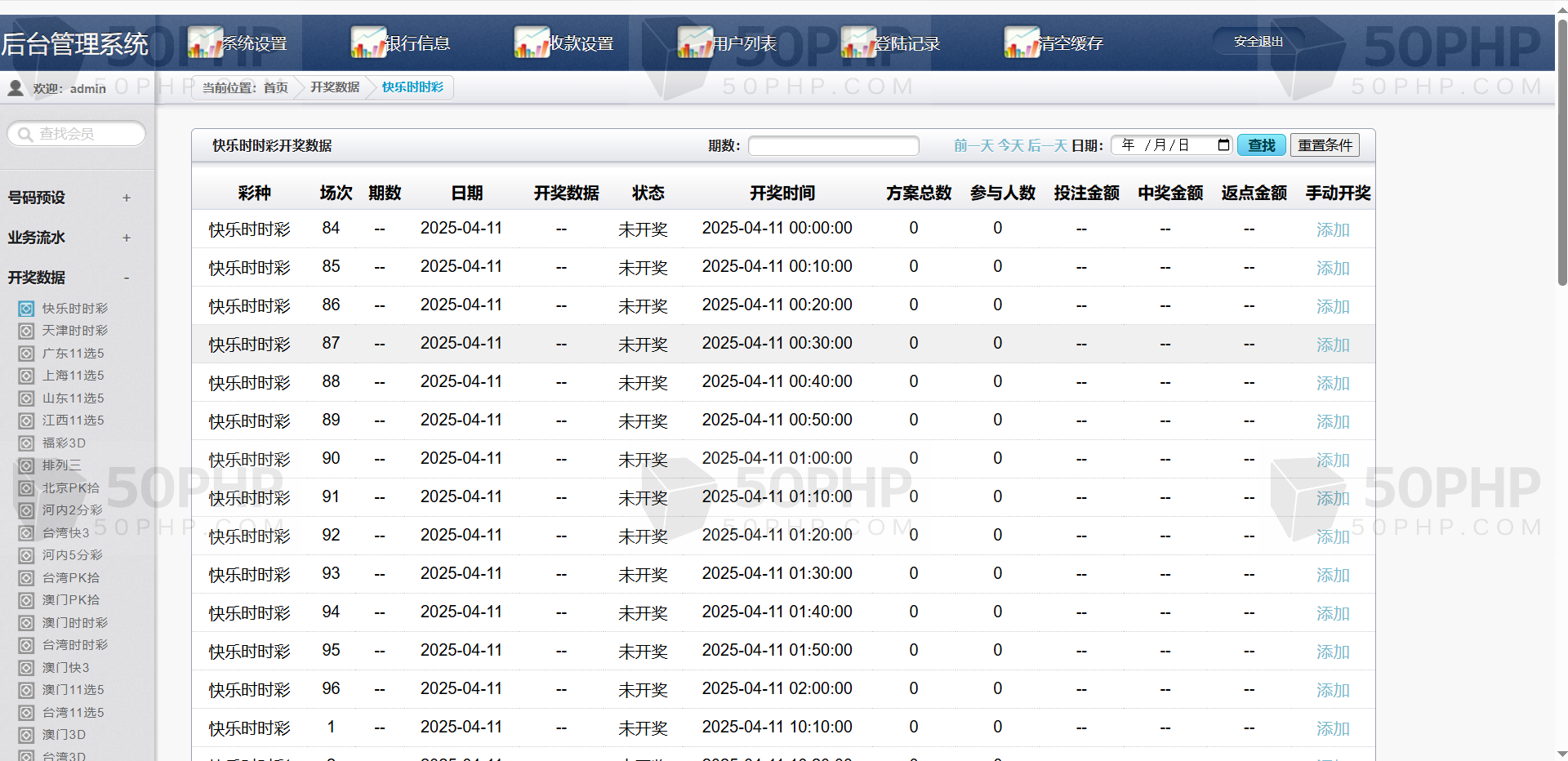Click the icon next to 北京PK拾
This screenshot has height=761, width=1568.
26,488
